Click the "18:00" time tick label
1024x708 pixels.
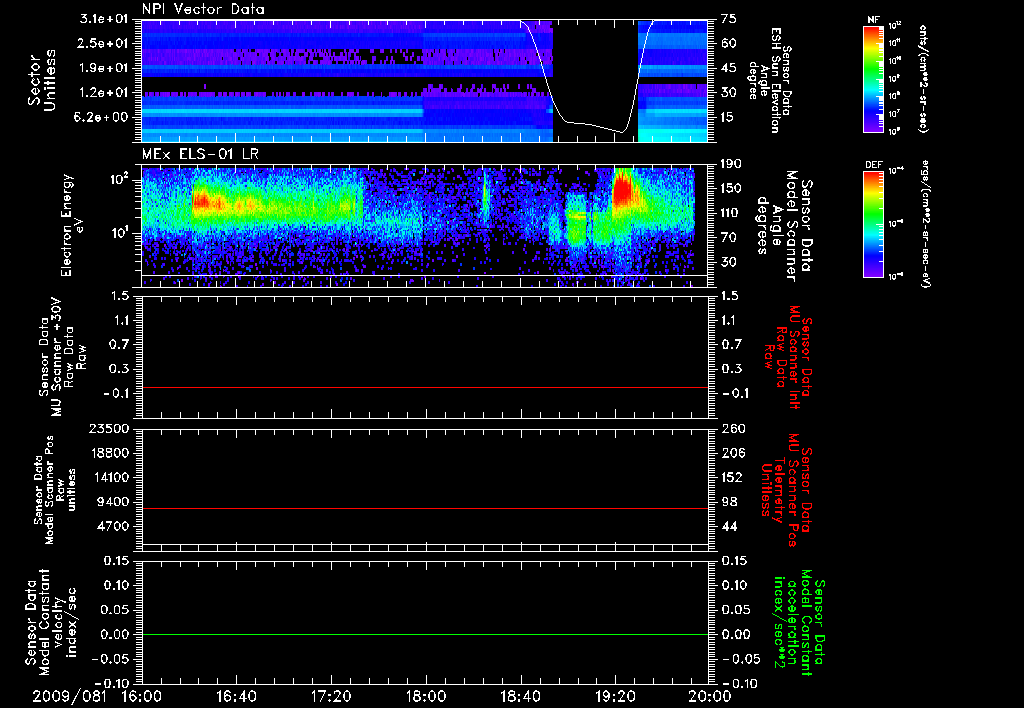(426, 697)
